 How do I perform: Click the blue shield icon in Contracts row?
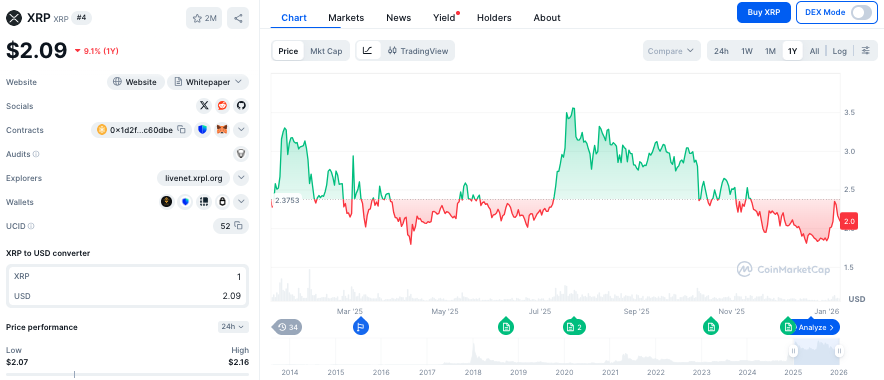point(203,130)
